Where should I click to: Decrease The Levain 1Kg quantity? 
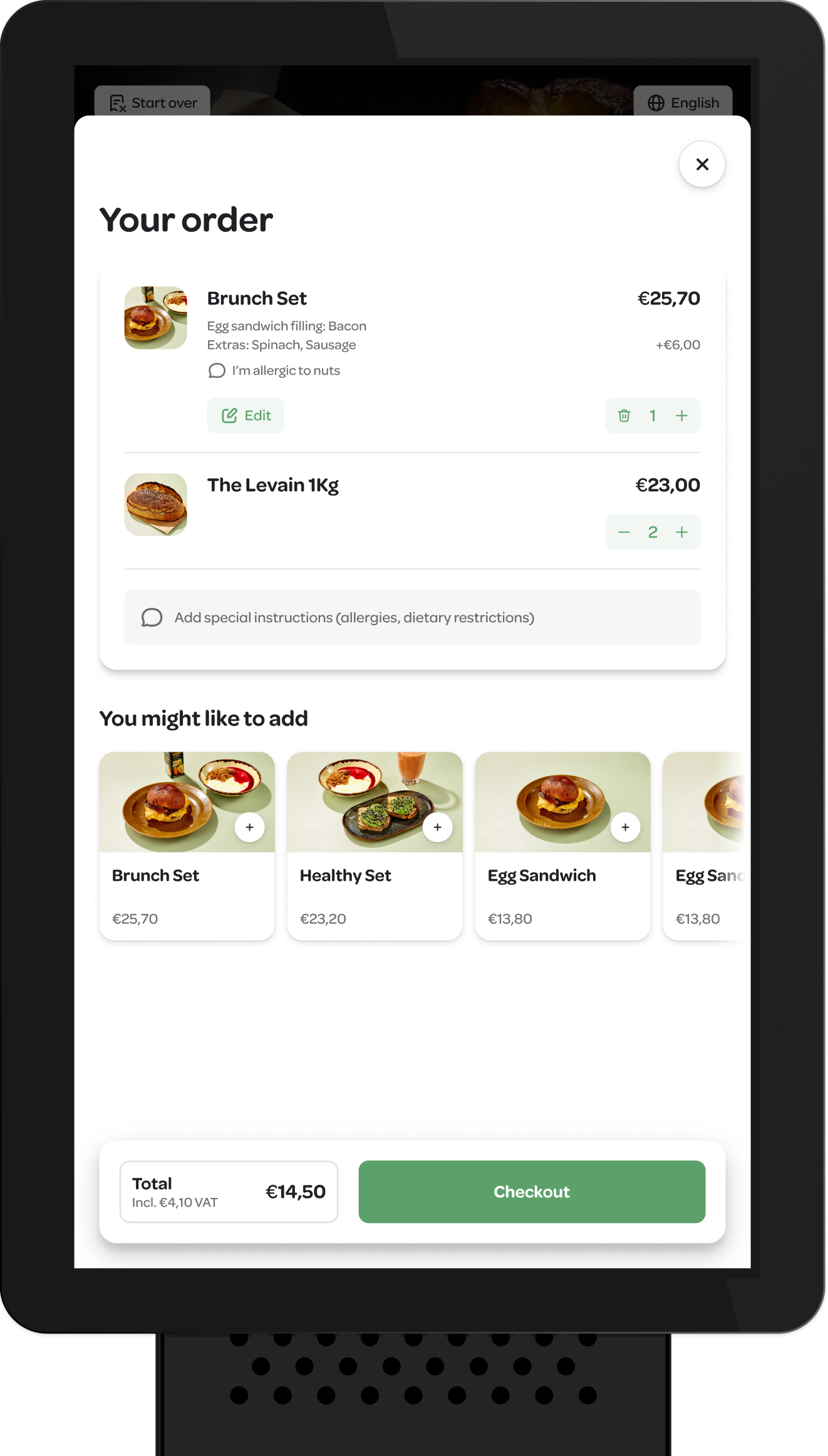pyautogui.click(x=624, y=532)
